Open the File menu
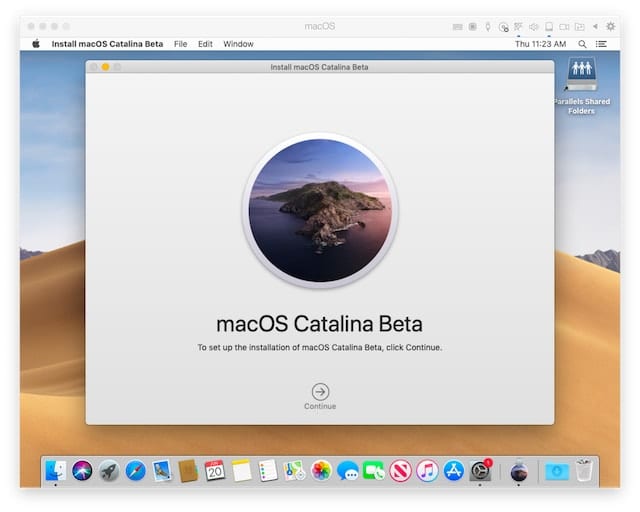 point(180,44)
